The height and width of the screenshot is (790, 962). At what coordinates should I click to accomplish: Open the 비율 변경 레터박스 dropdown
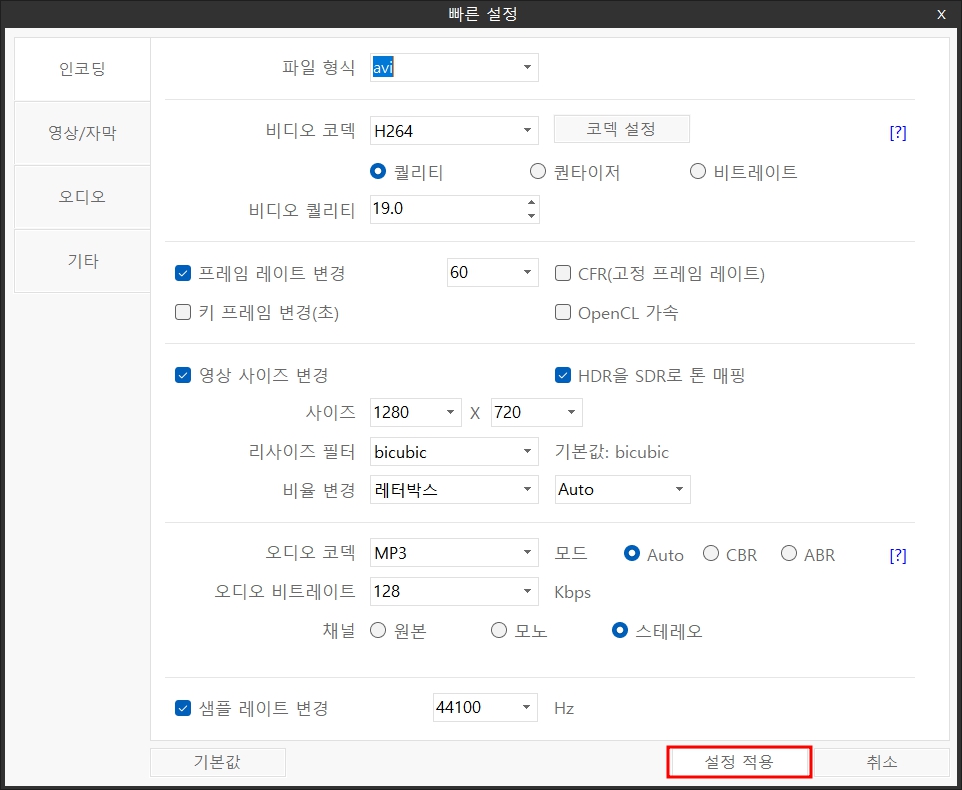coord(526,489)
